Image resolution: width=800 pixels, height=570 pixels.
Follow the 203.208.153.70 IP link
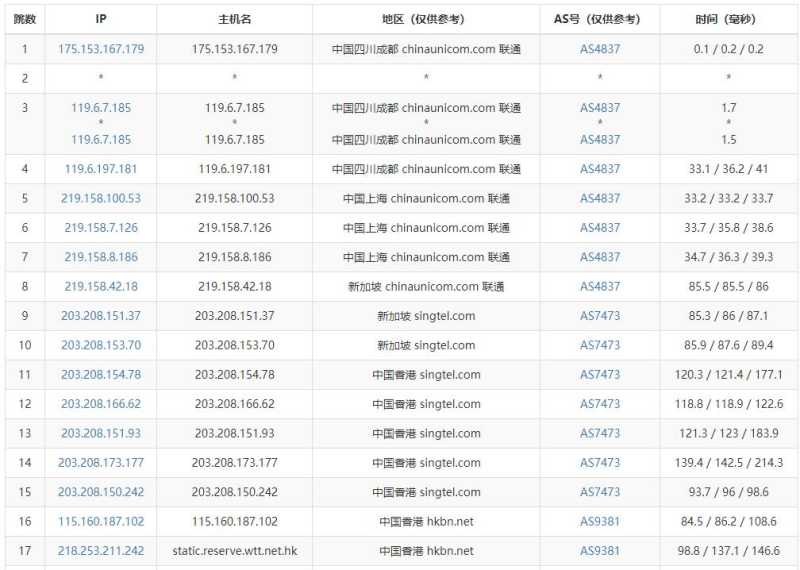pos(101,345)
